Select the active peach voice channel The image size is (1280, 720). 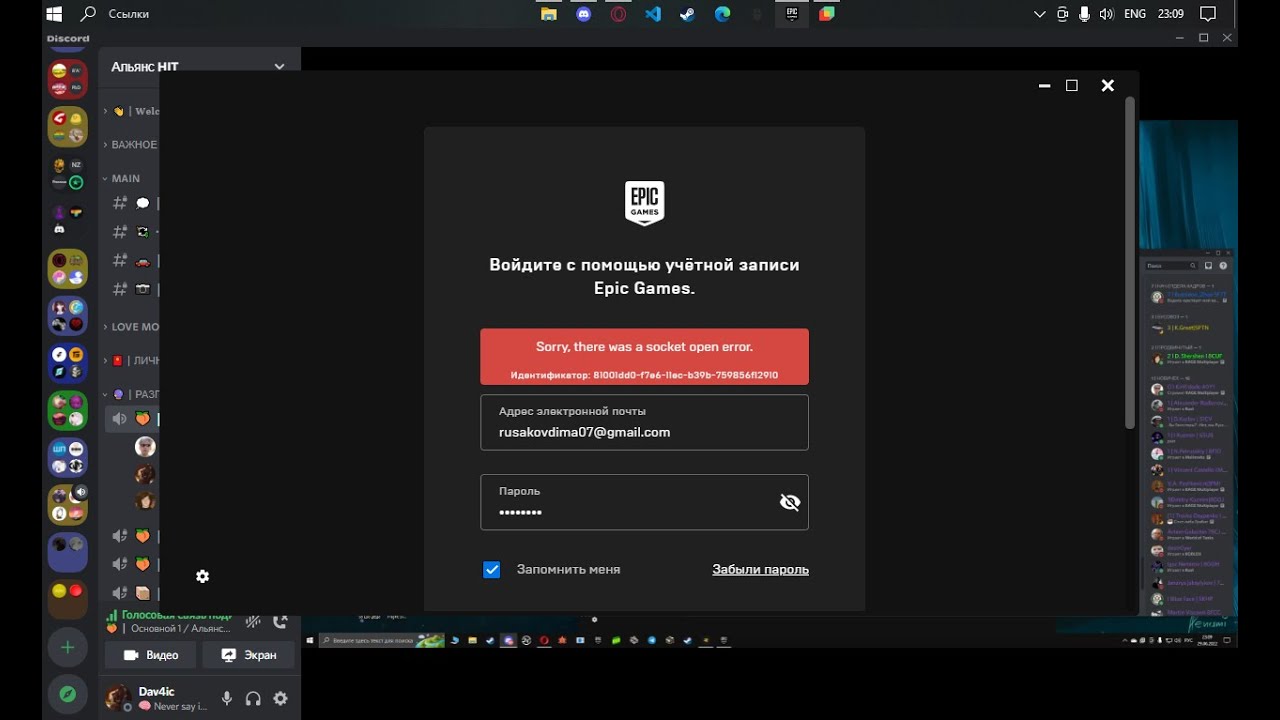point(132,419)
